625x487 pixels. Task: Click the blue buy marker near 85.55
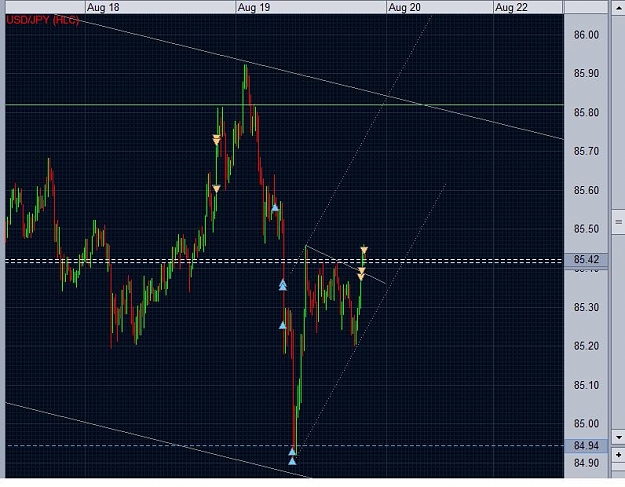[x=275, y=208]
